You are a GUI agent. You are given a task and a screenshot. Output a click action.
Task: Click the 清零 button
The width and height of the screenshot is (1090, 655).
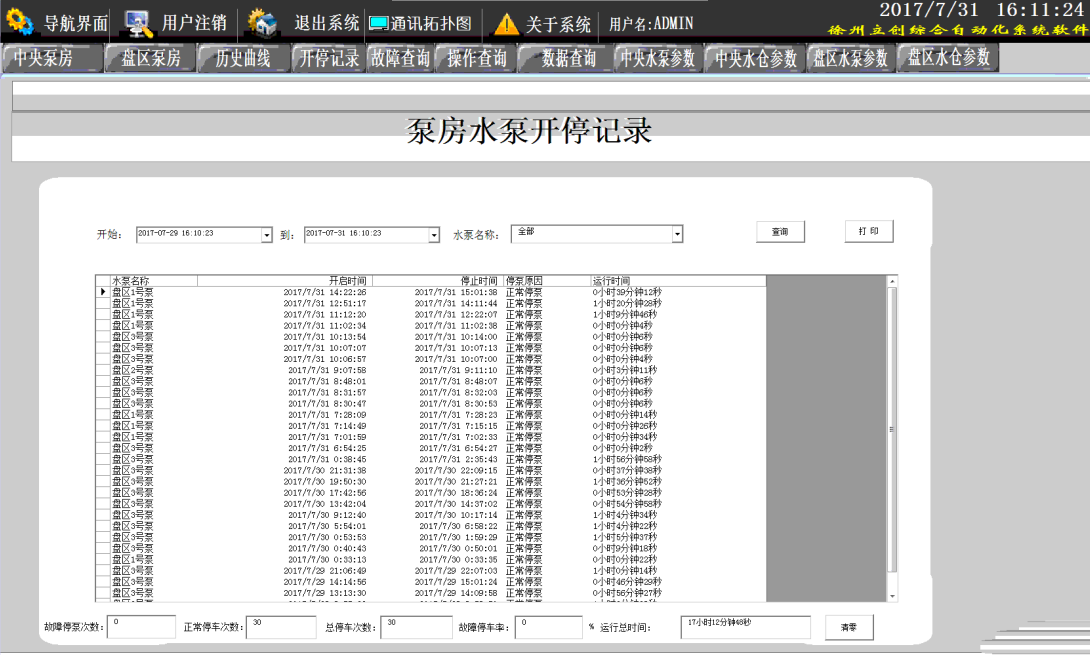[x=849, y=627]
